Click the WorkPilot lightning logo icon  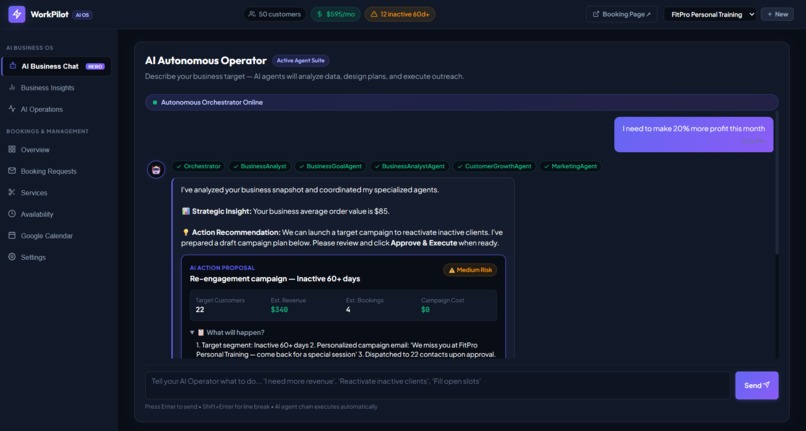[x=16, y=14]
